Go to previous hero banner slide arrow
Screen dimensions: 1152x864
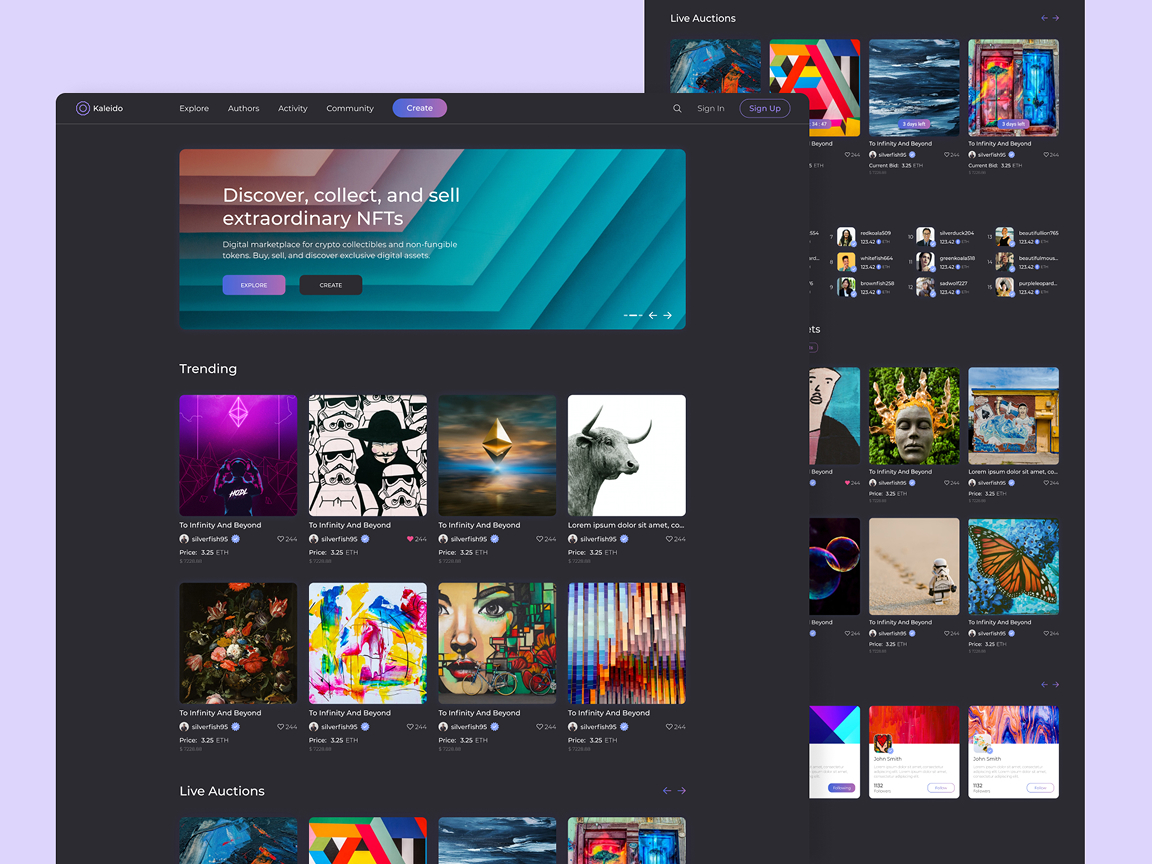click(x=653, y=315)
